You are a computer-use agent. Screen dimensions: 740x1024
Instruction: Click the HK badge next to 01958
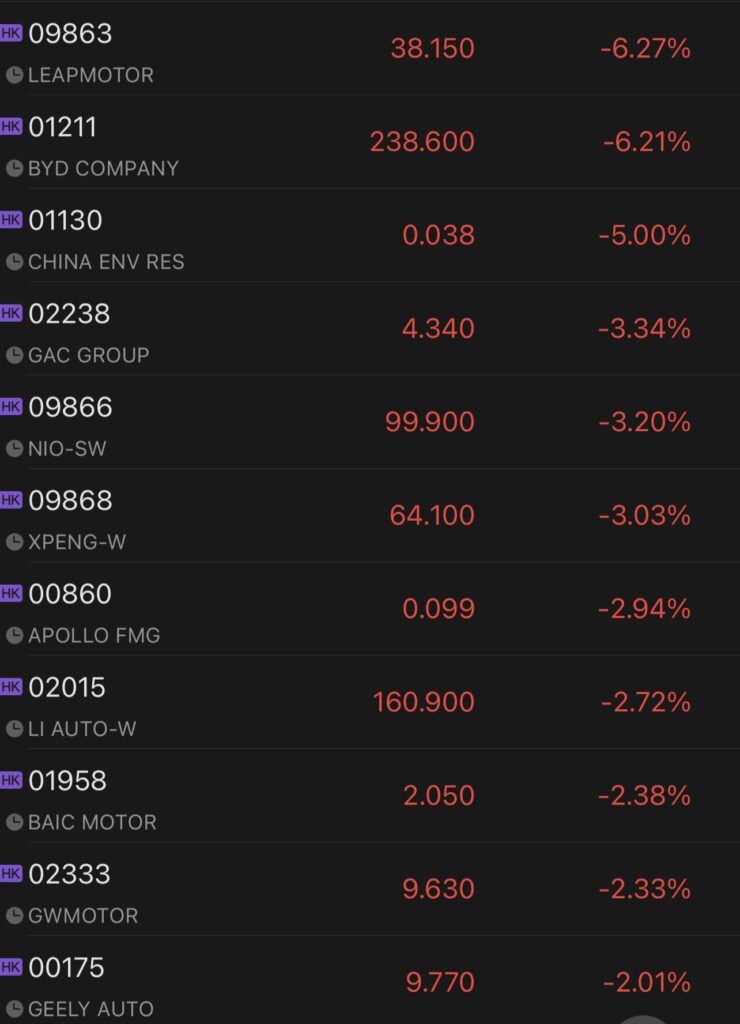(x=11, y=780)
